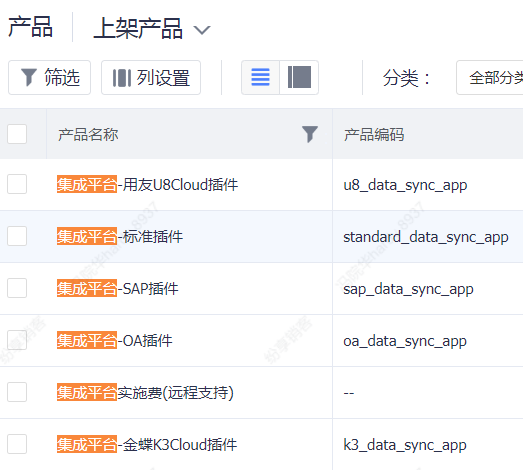Switch to split panel view icon
The image size is (523, 470).
click(x=299, y=77)
